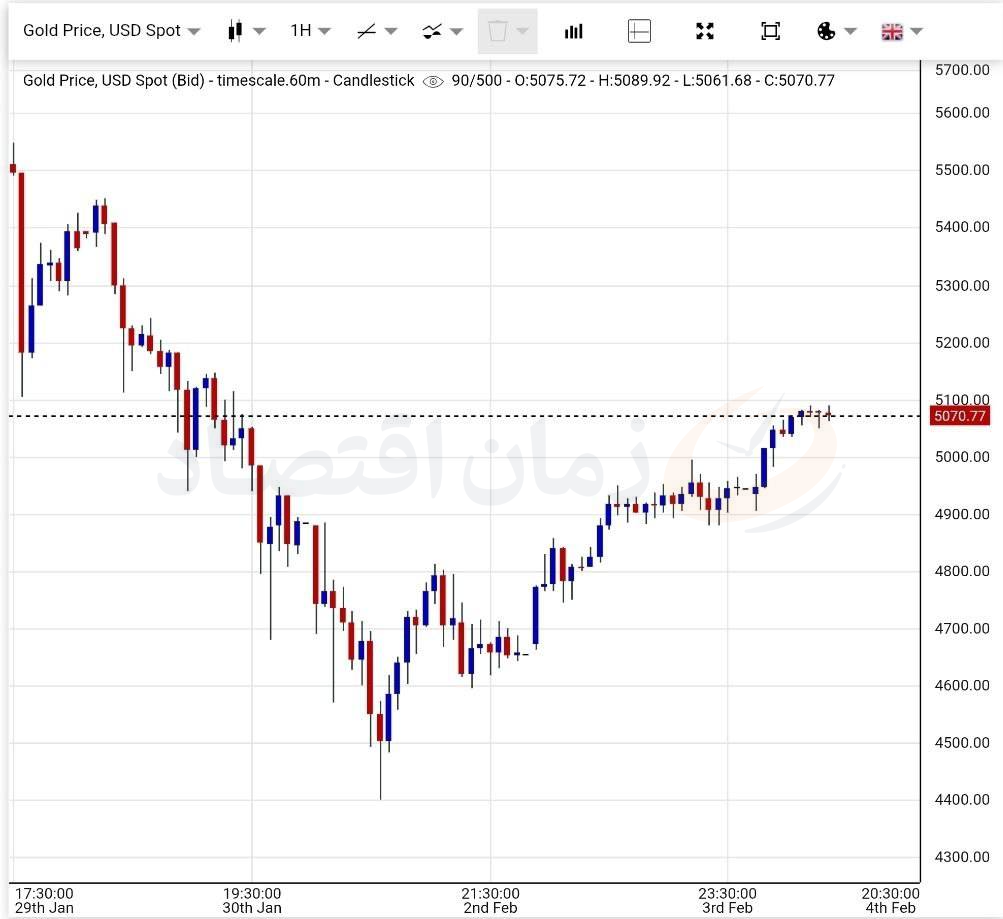Click the UK flag language icon
The width and height of the screenshot is (1003, 919).
(892, 31)
